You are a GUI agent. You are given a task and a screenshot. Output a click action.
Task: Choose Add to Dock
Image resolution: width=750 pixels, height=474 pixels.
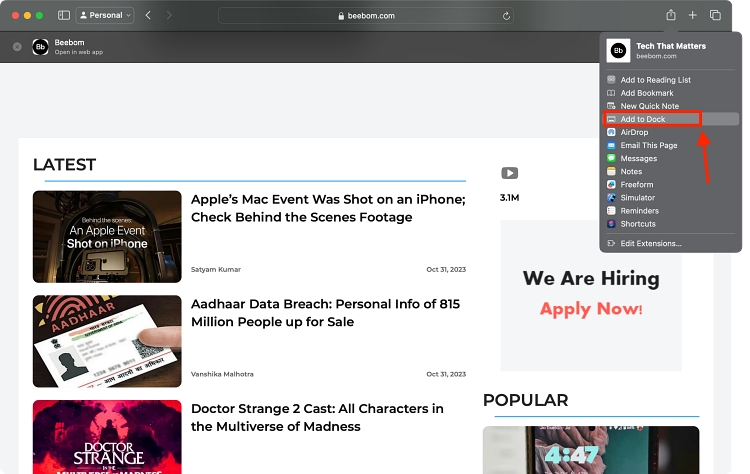coord(671,119)
